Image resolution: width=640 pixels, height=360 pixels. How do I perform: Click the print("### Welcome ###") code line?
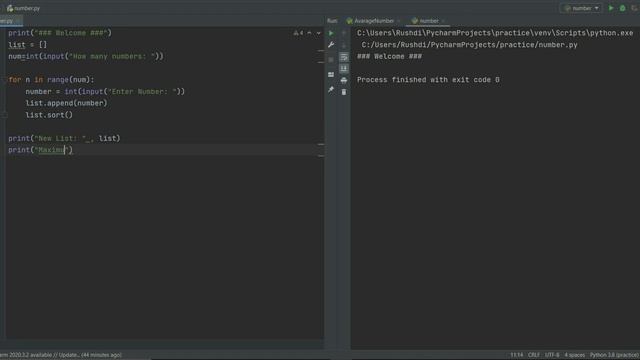pos(60,33)
